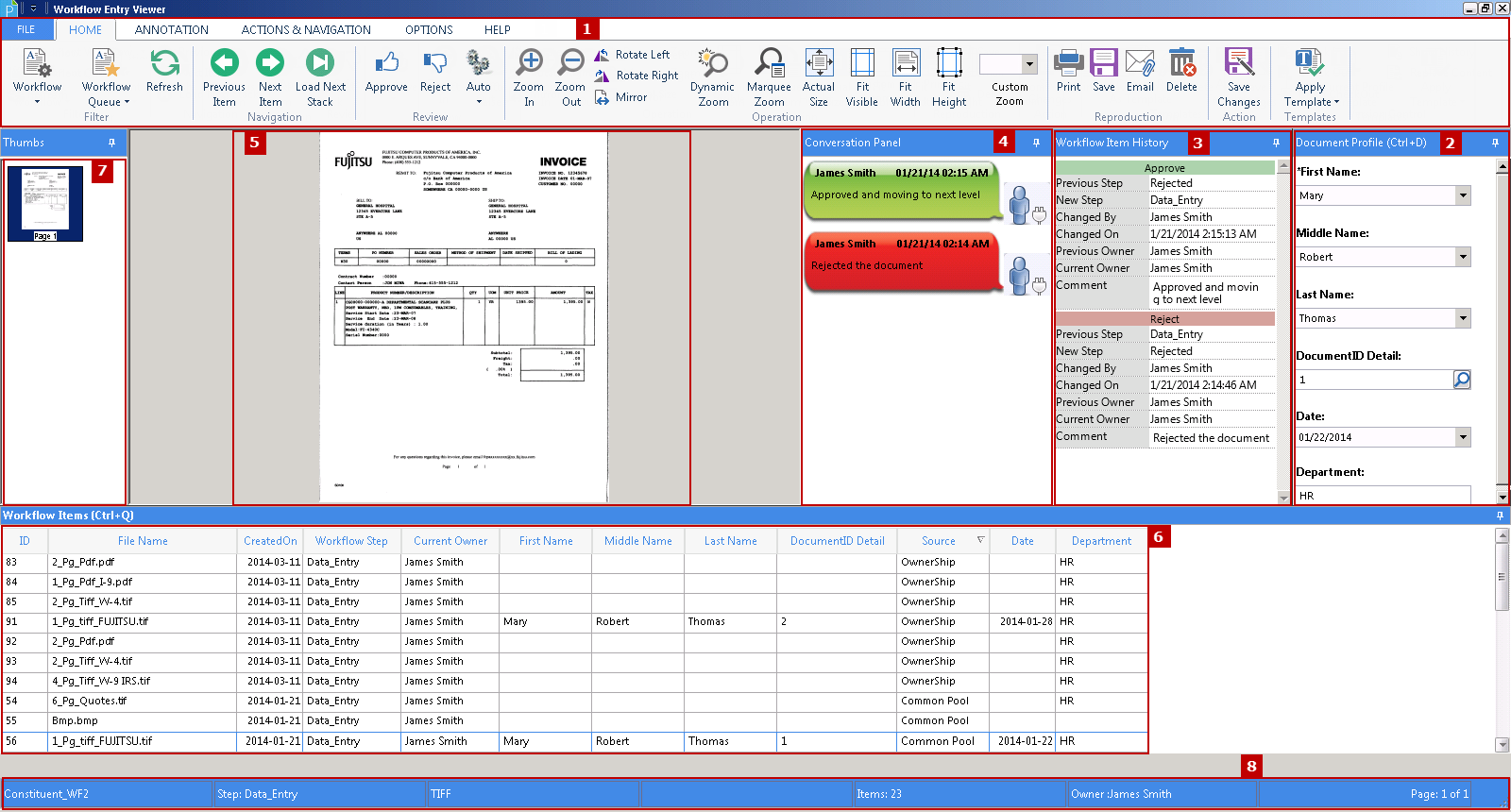Click the Department field containing HR

pyautogui.click(x=1384, y=495)
